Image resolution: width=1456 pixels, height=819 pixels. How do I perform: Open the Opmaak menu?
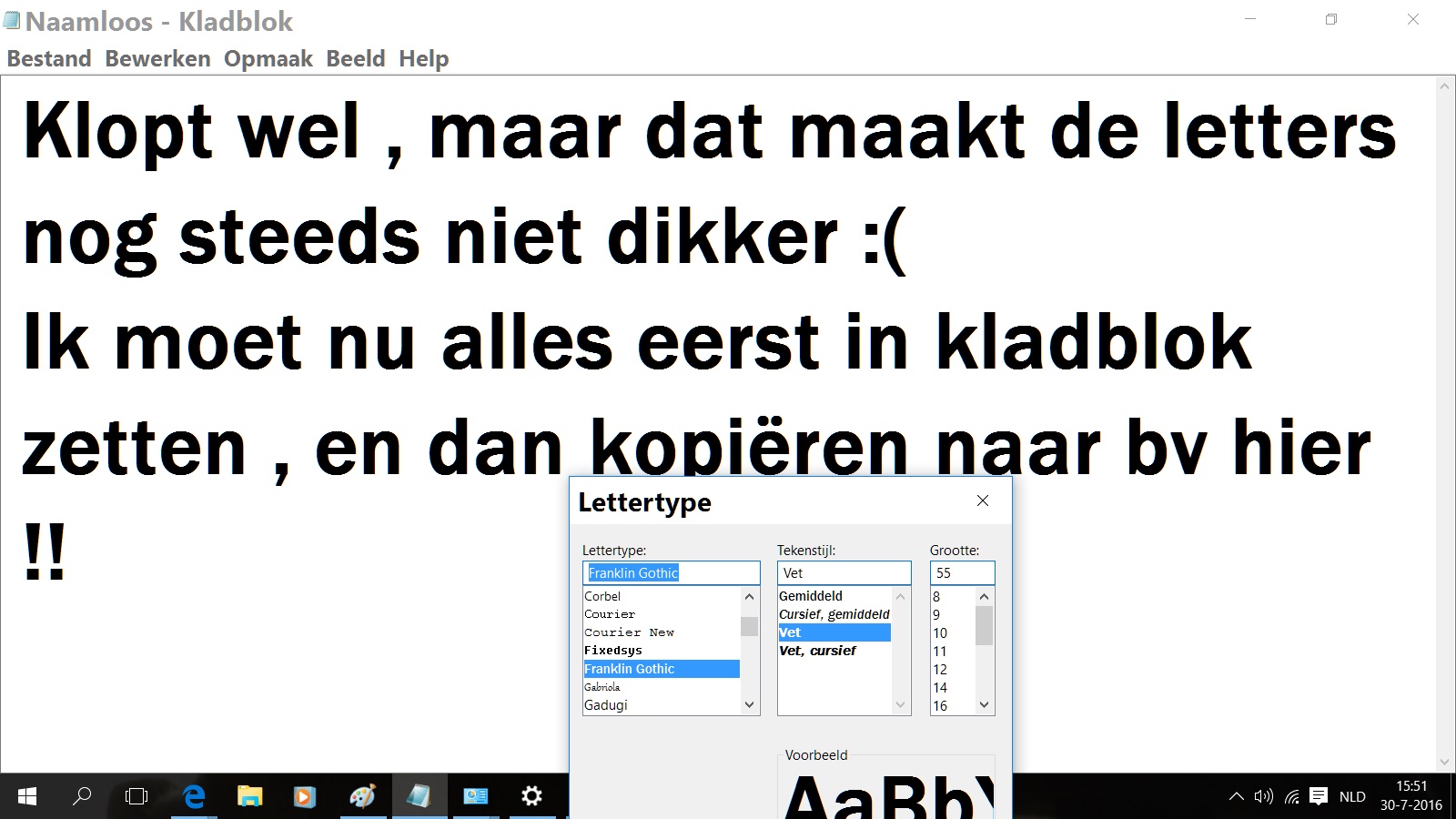[x=268, y=59]
